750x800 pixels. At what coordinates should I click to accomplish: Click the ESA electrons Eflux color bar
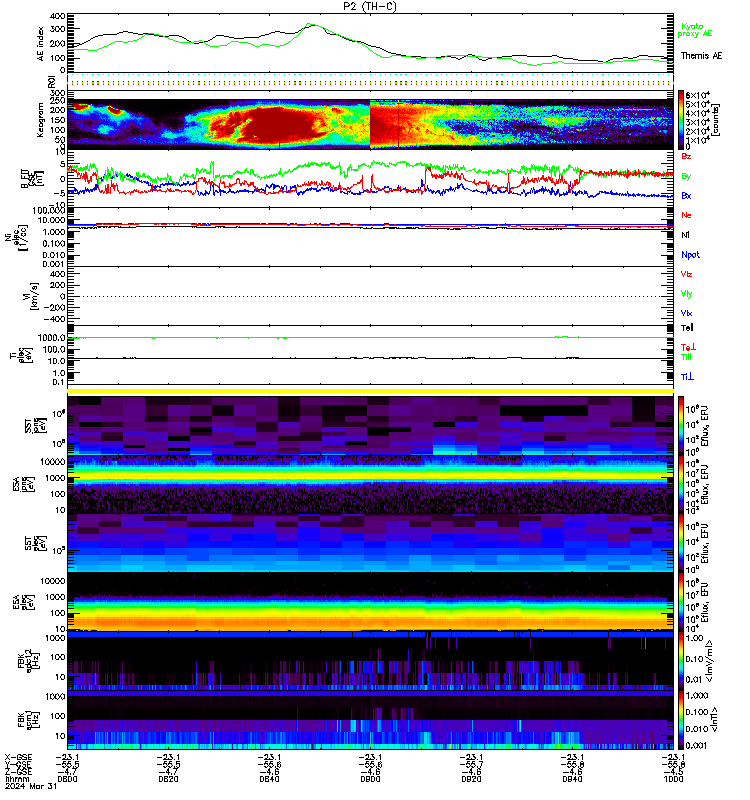(681, 602)
